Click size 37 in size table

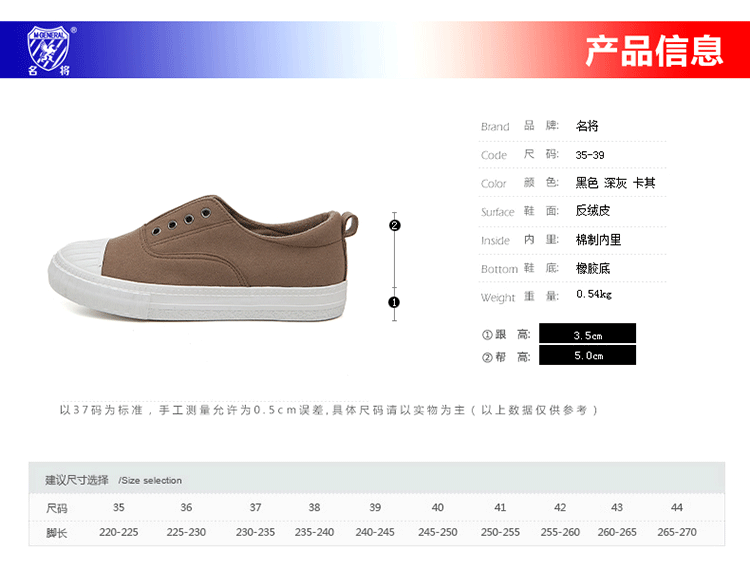pos(255,507)
